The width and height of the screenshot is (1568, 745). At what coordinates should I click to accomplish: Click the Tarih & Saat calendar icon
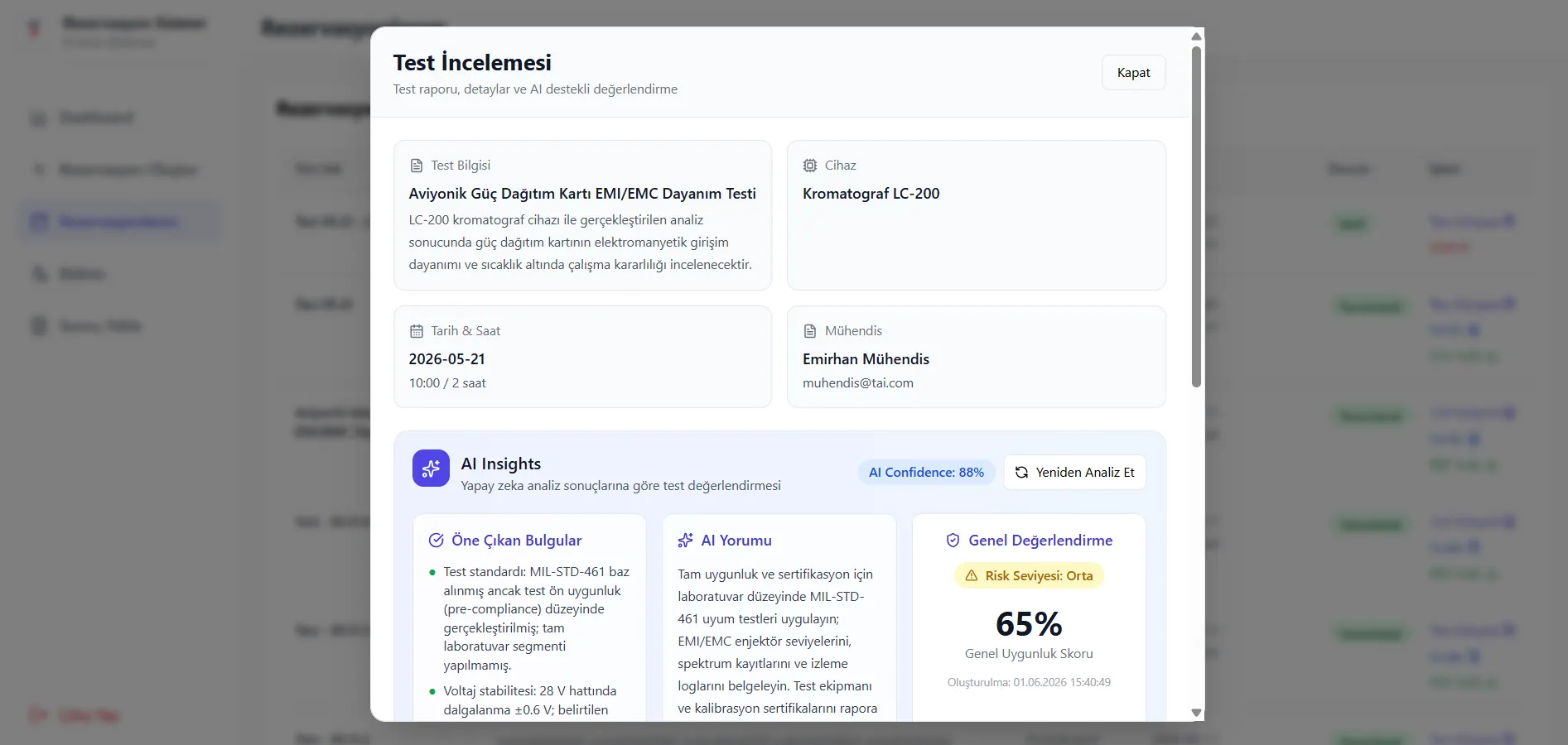tap(417, 331)
